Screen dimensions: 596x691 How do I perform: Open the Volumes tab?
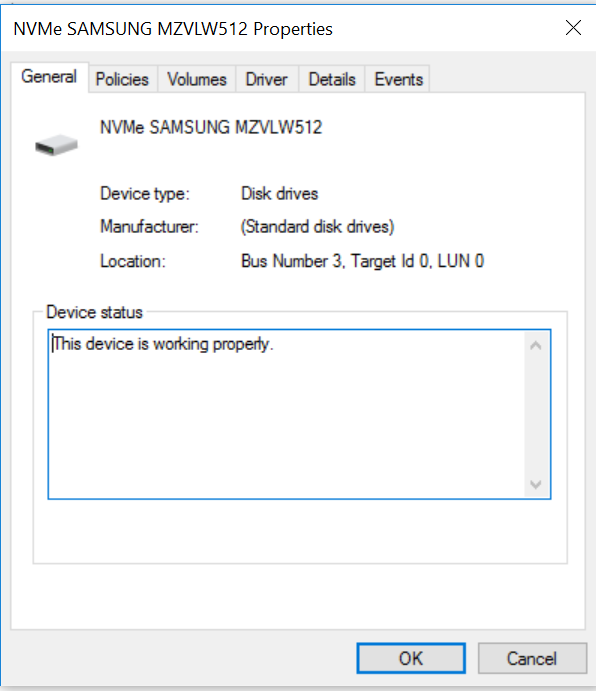197,79
